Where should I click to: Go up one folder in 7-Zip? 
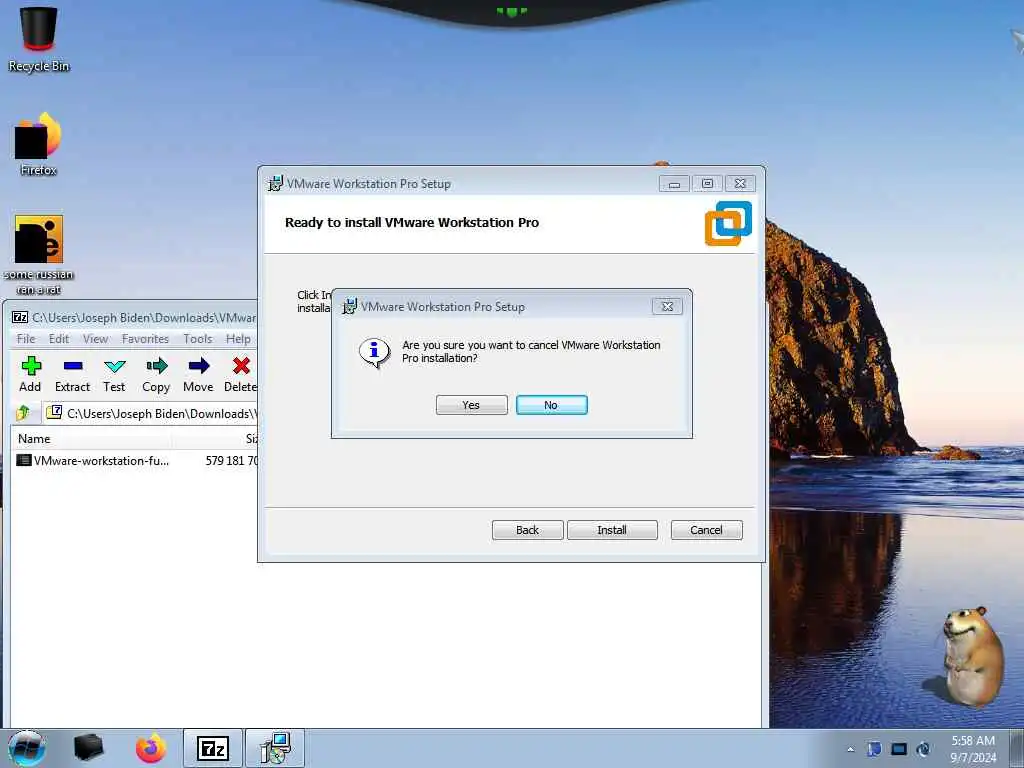[x=23, y=413]
